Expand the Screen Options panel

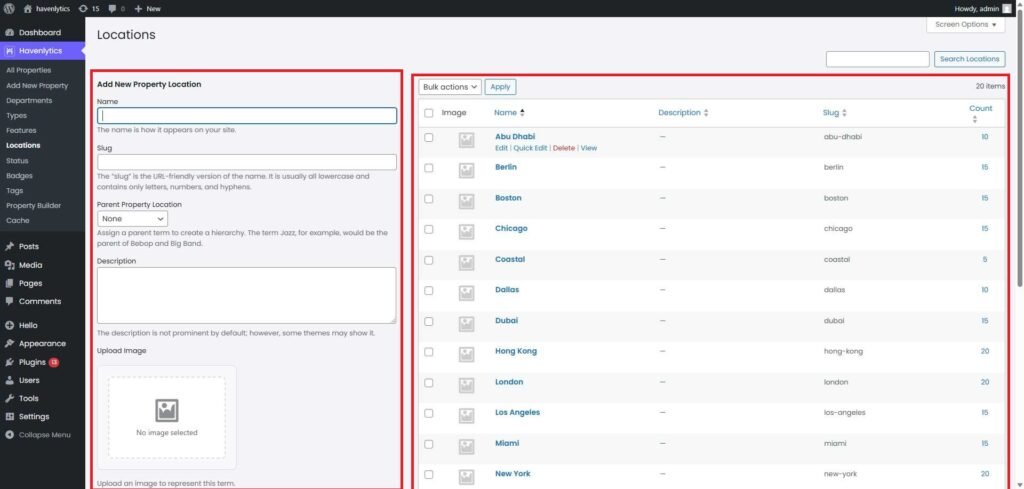966,24
